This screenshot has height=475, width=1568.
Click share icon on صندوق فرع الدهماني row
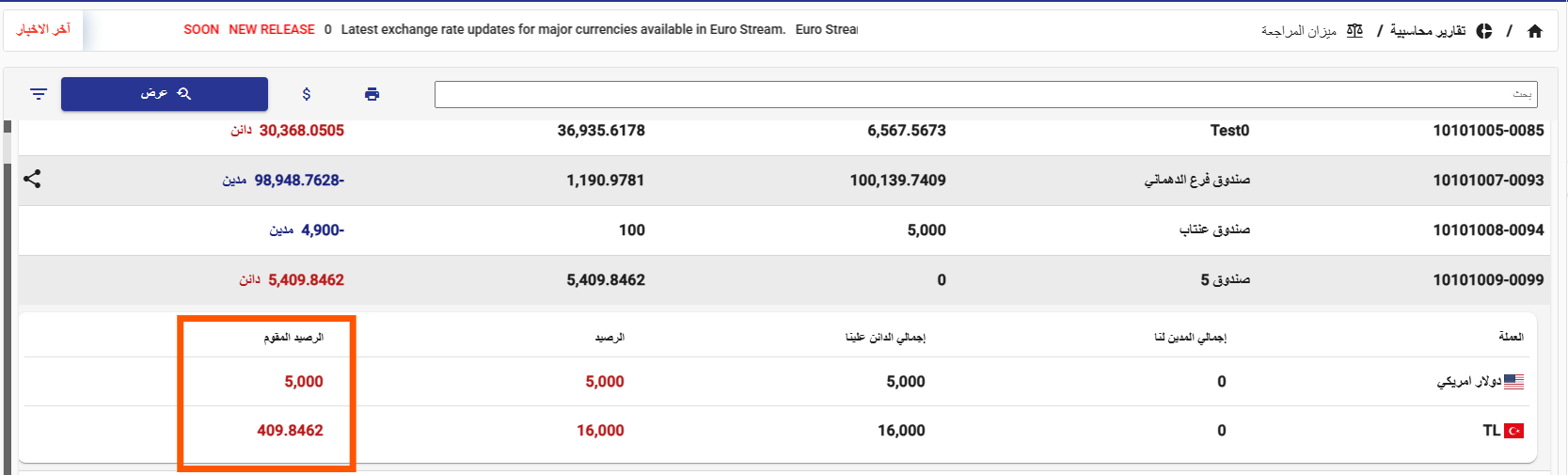[x=32, y=179]
